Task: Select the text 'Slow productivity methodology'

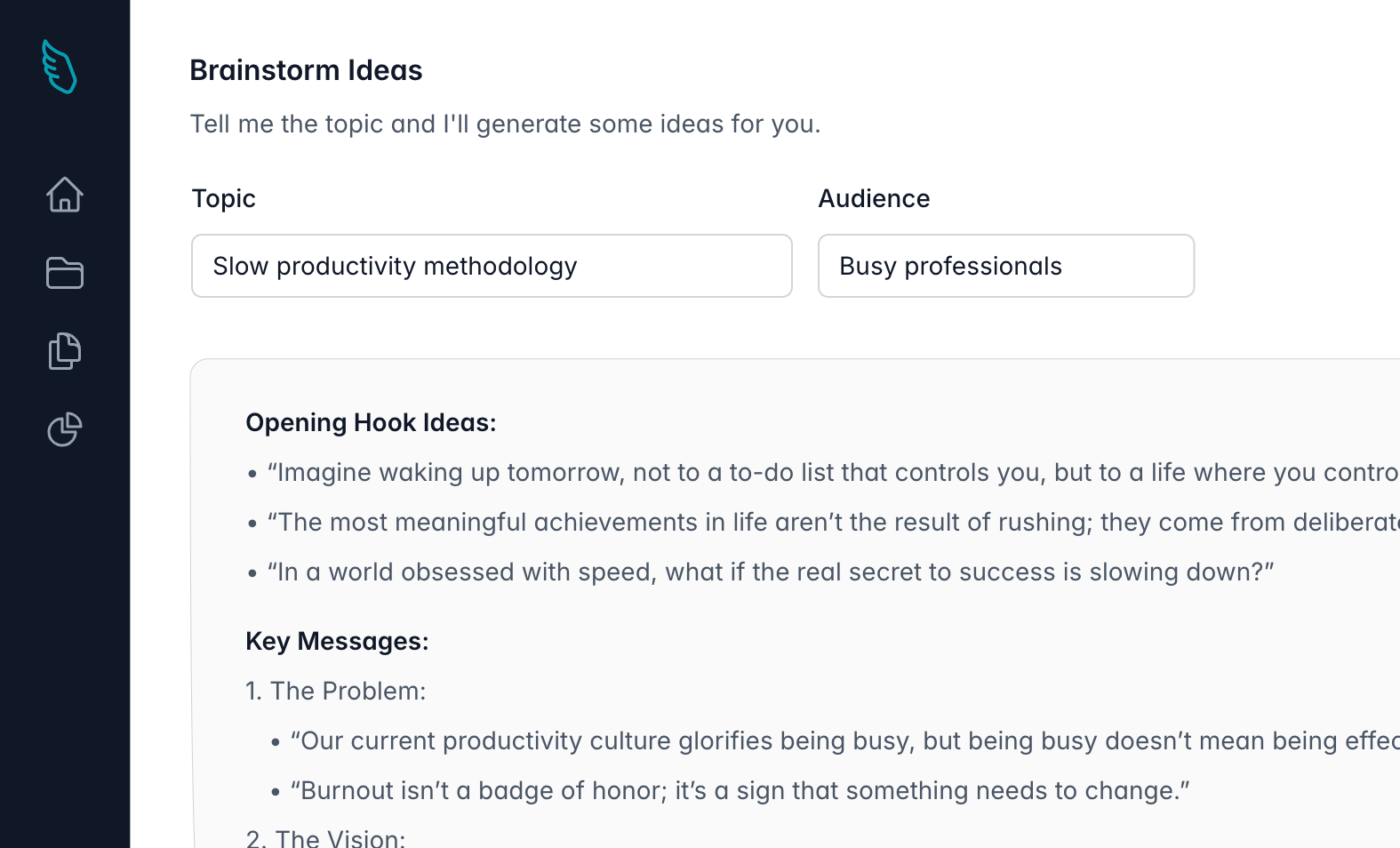Action: pos(394,266)
